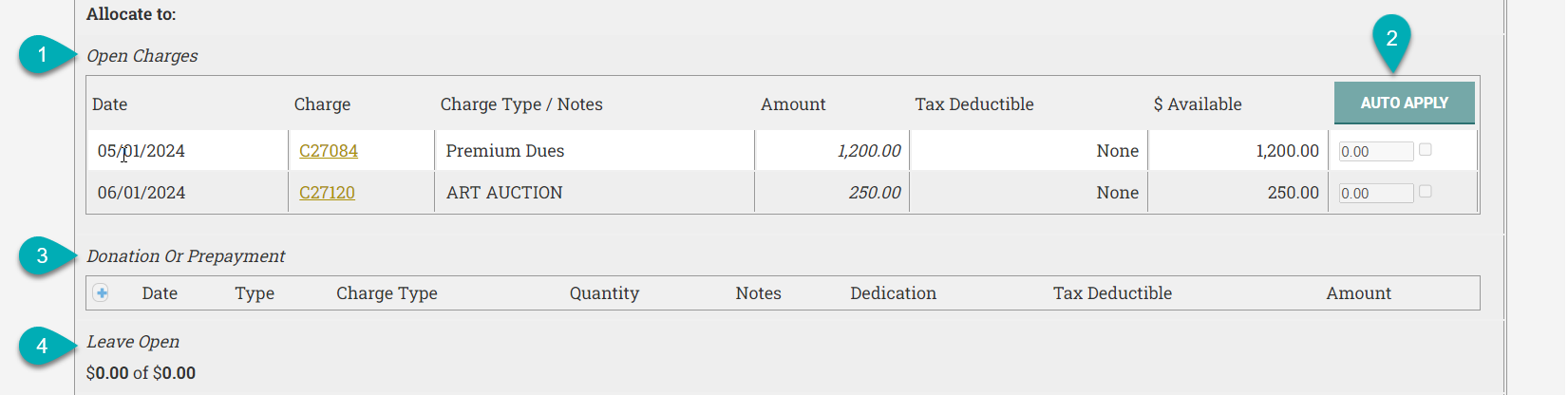Tick the checkbox for Premium Dues charge
Viewport: 1568px width, 395px height.
click(1425, 150)
